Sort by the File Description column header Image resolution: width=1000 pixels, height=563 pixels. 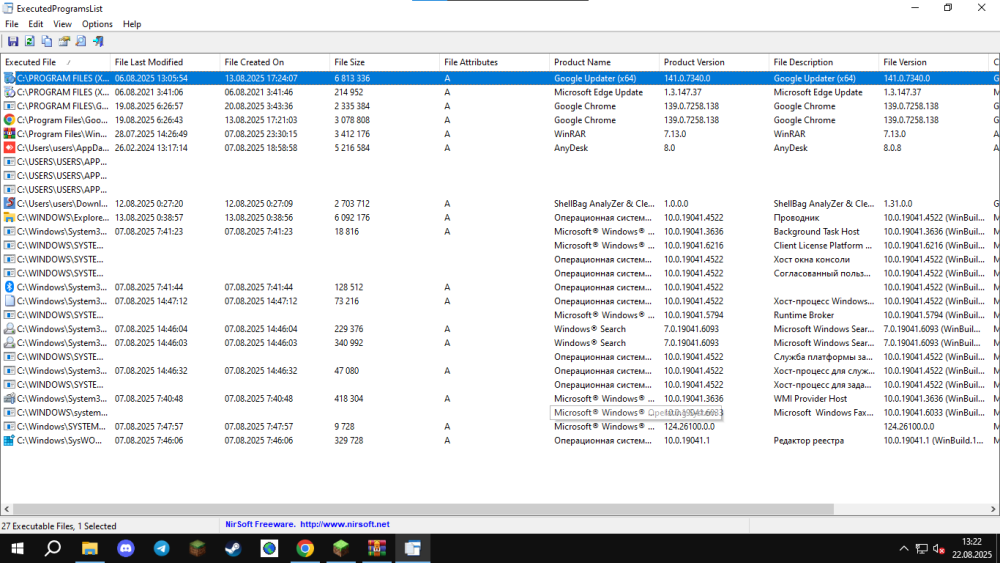point(823,62)
